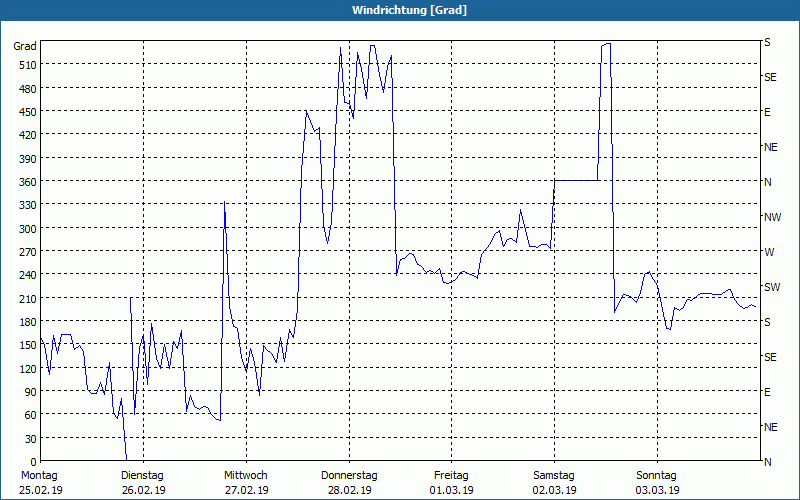
Task: Select the Grad unit label on the y-axis
Action: tap(25, 46)
